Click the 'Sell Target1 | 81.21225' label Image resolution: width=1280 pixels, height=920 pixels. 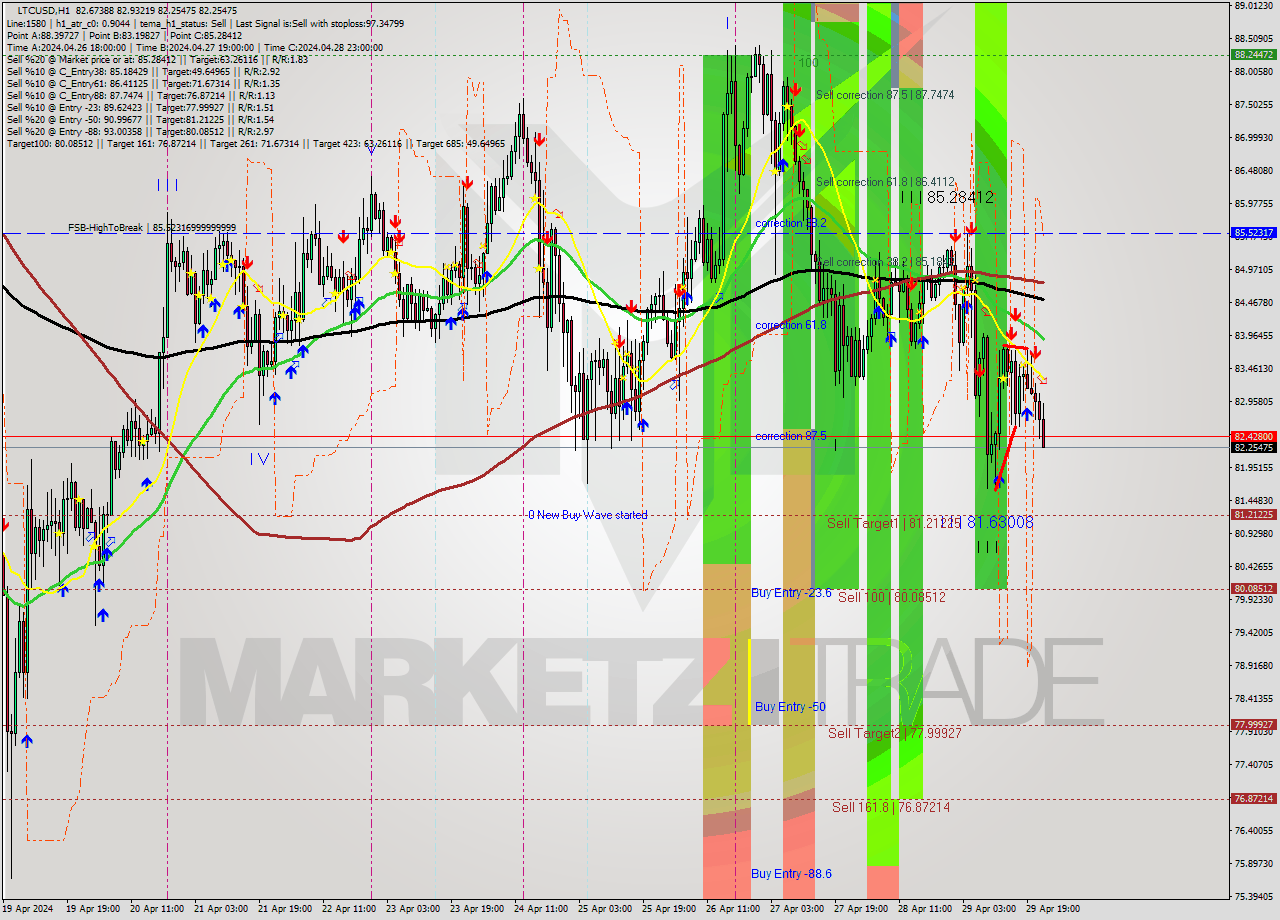(893, 523)
